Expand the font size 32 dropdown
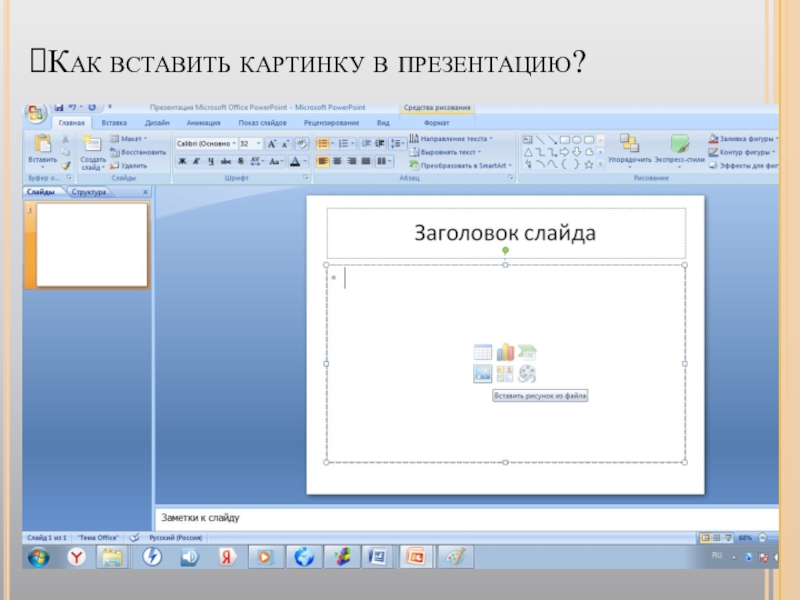Viewport: 800px width, 600px height. 257,144
